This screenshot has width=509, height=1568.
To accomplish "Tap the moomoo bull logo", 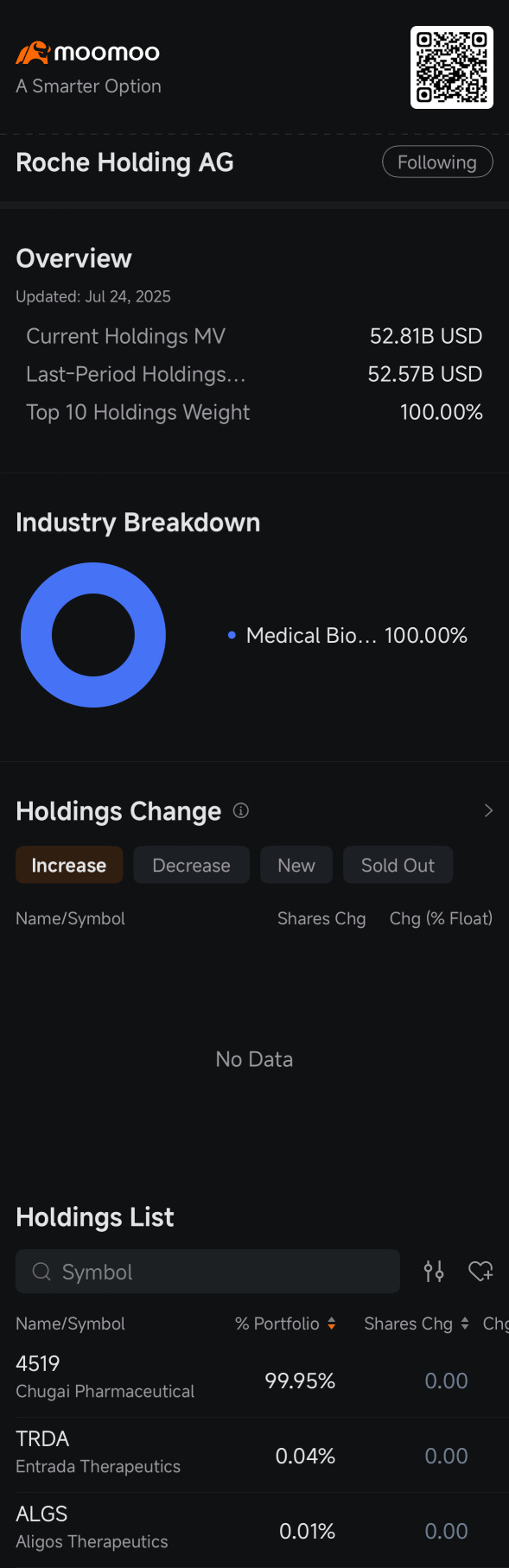I will [x=33, y=53].
